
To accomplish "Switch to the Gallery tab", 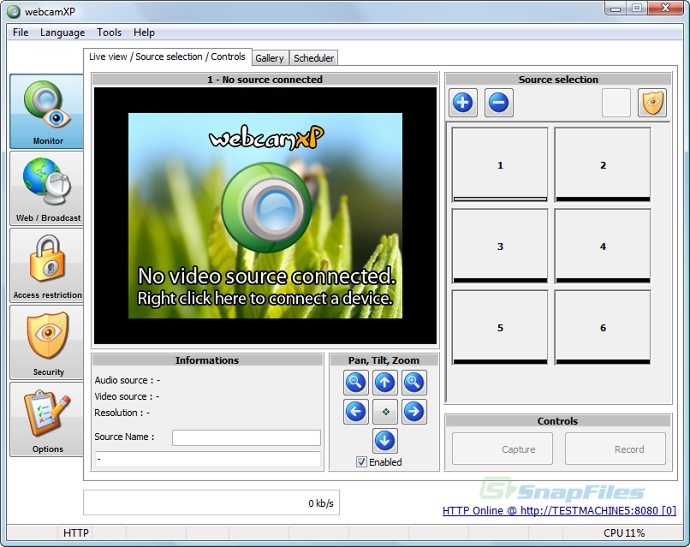I will tap(270, 58).
